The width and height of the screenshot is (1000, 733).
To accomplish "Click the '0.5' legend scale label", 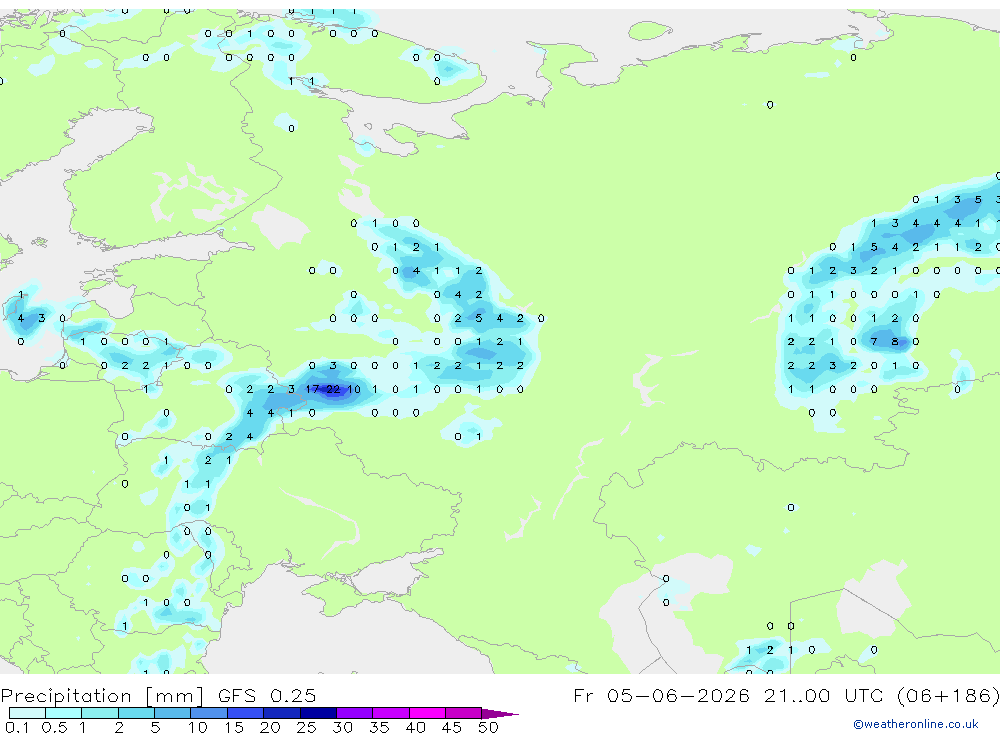I will [54, 727].
